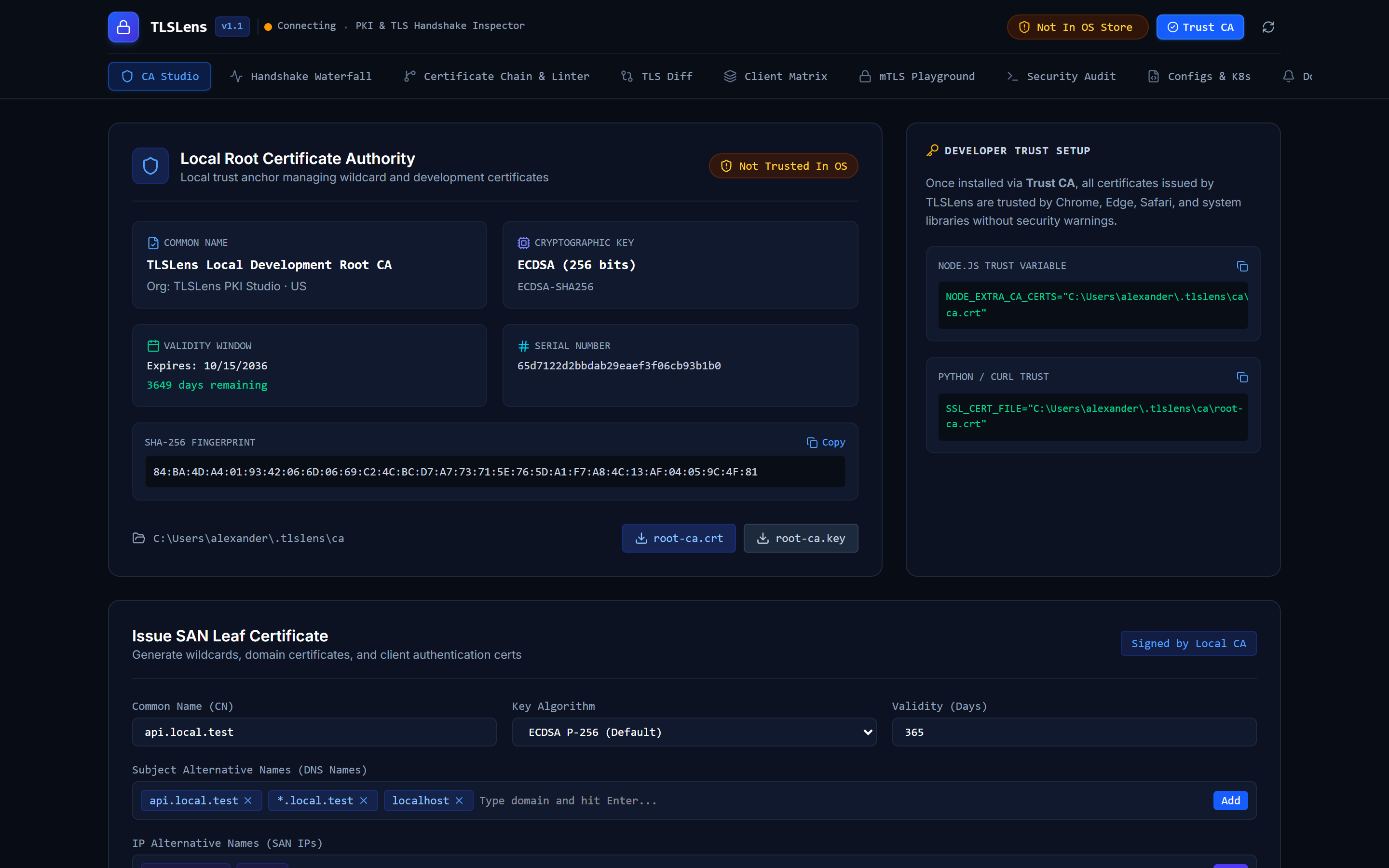The image size is (1389, 868).
Task: Click the calendar icon in Validity Window
Action: (x=153, y=346)
